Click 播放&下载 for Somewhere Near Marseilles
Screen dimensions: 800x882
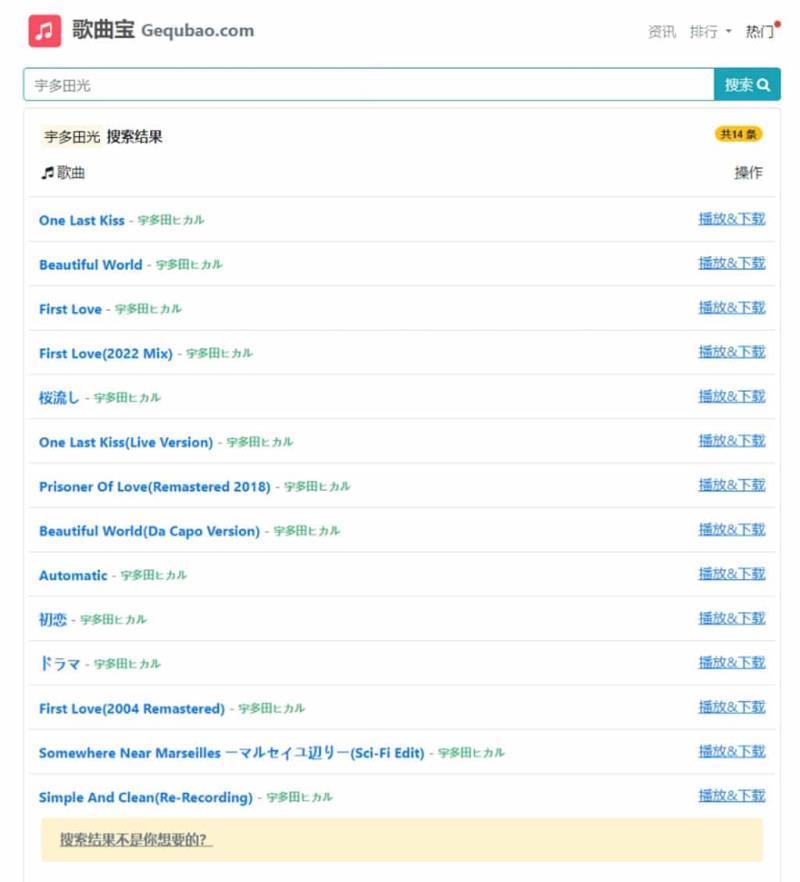732,752
